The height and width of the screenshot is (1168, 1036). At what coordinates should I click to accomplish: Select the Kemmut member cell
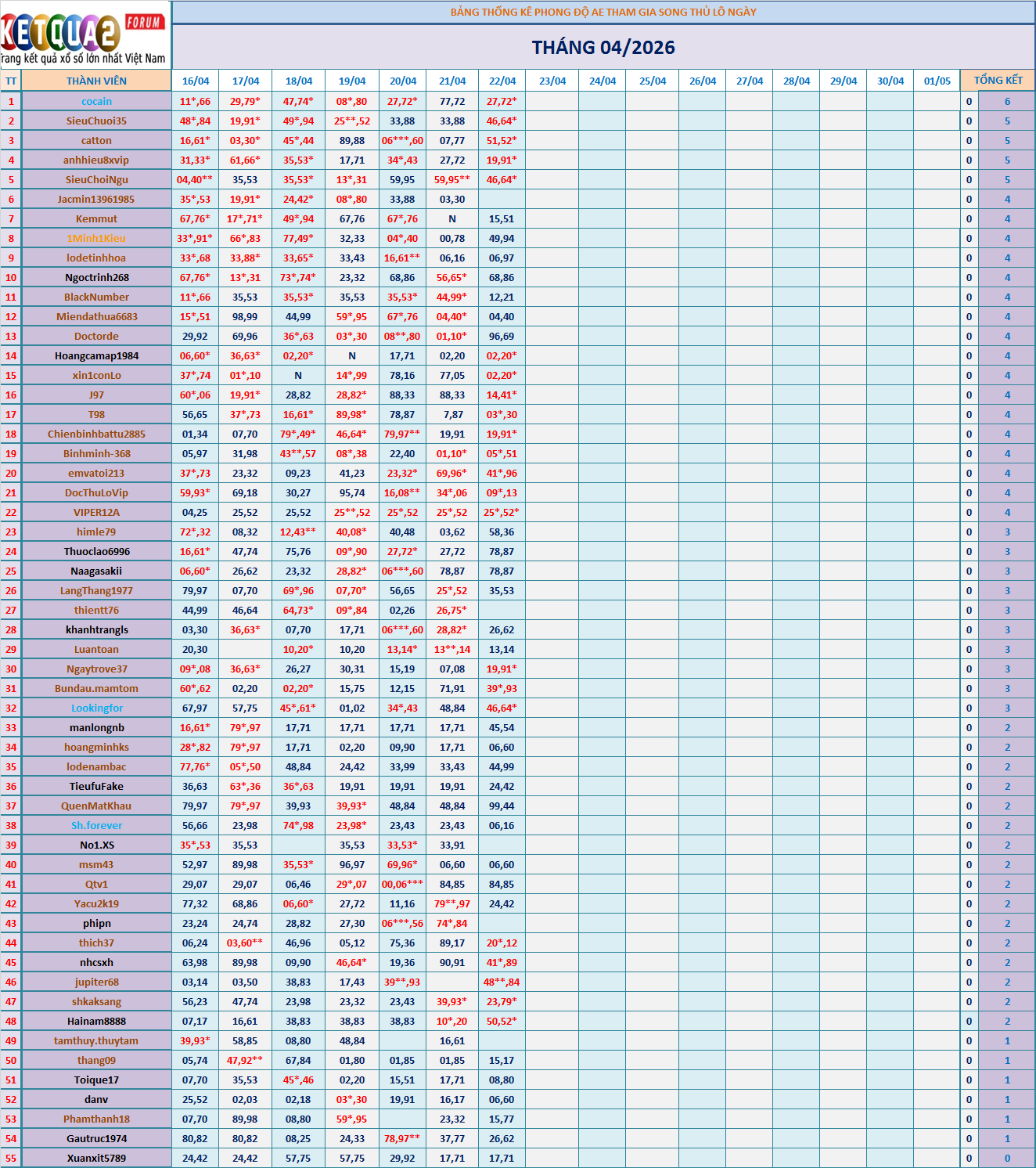pyautogui.click(x=96, y=218)
